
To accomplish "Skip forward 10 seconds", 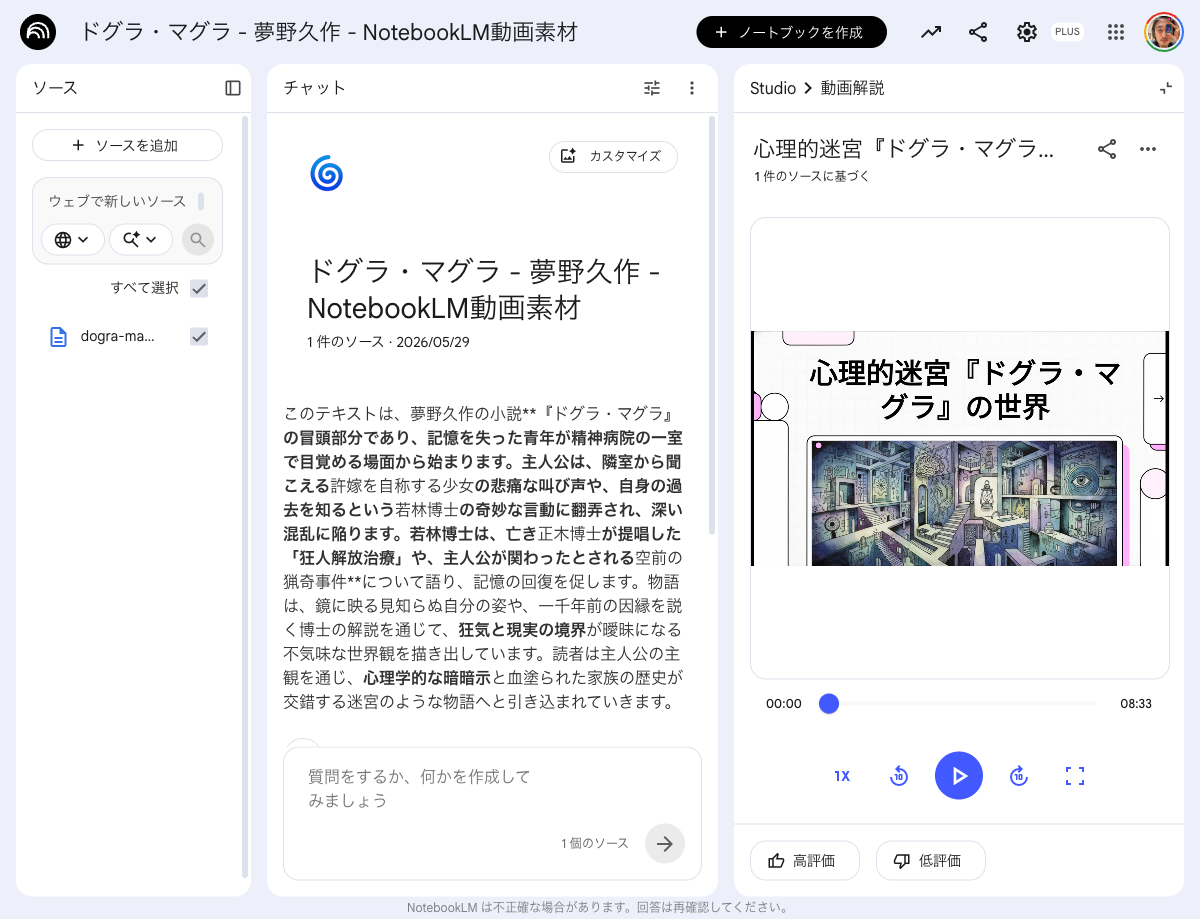I will pyautogui.click(x=1018, y=776).
